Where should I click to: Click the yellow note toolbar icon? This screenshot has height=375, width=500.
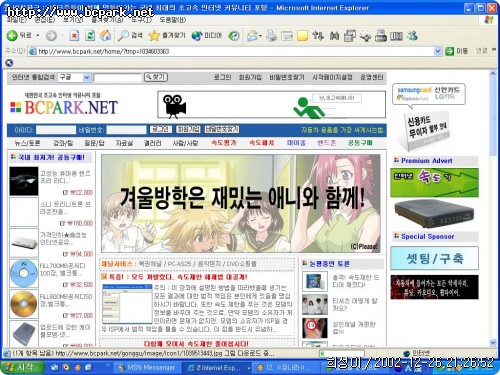click(302, 36)
